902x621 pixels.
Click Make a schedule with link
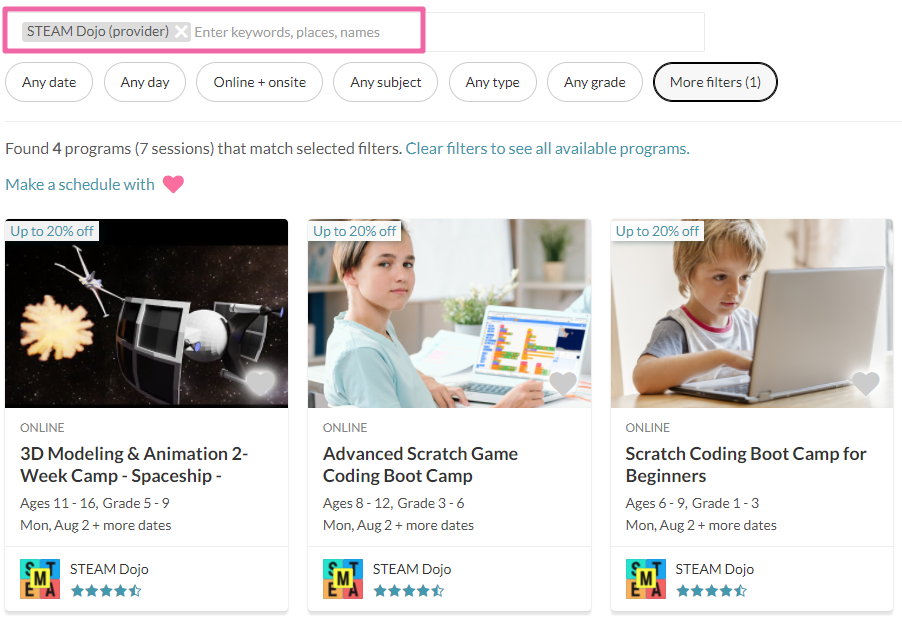coord(80,184)
